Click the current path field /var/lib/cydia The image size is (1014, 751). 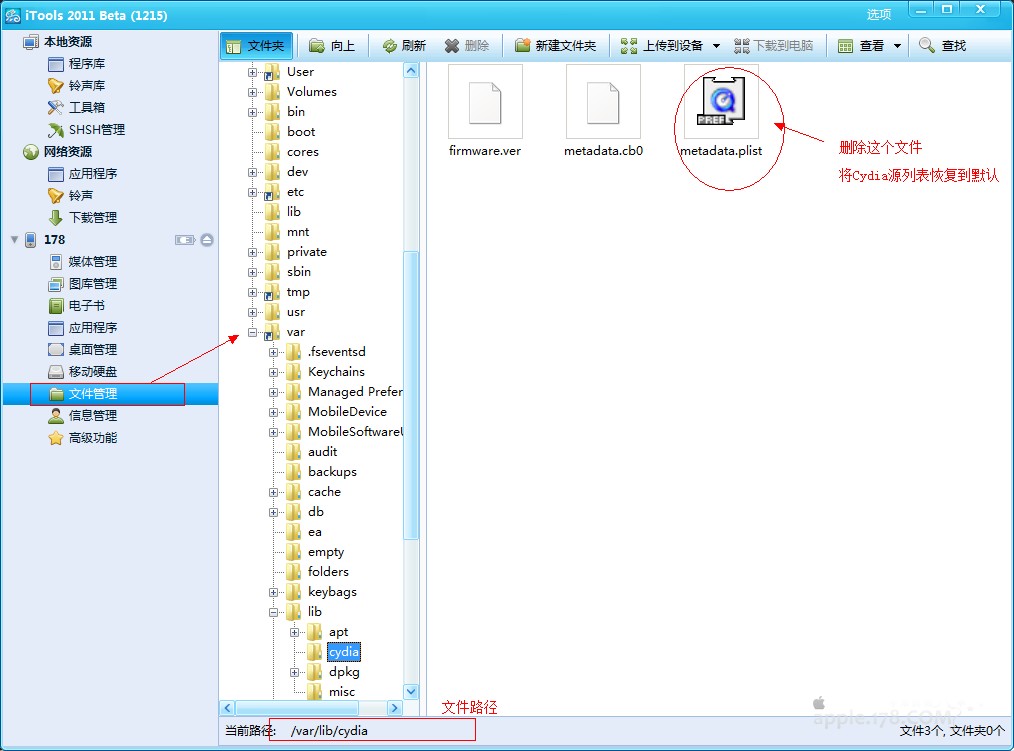(x=372, y=730)
